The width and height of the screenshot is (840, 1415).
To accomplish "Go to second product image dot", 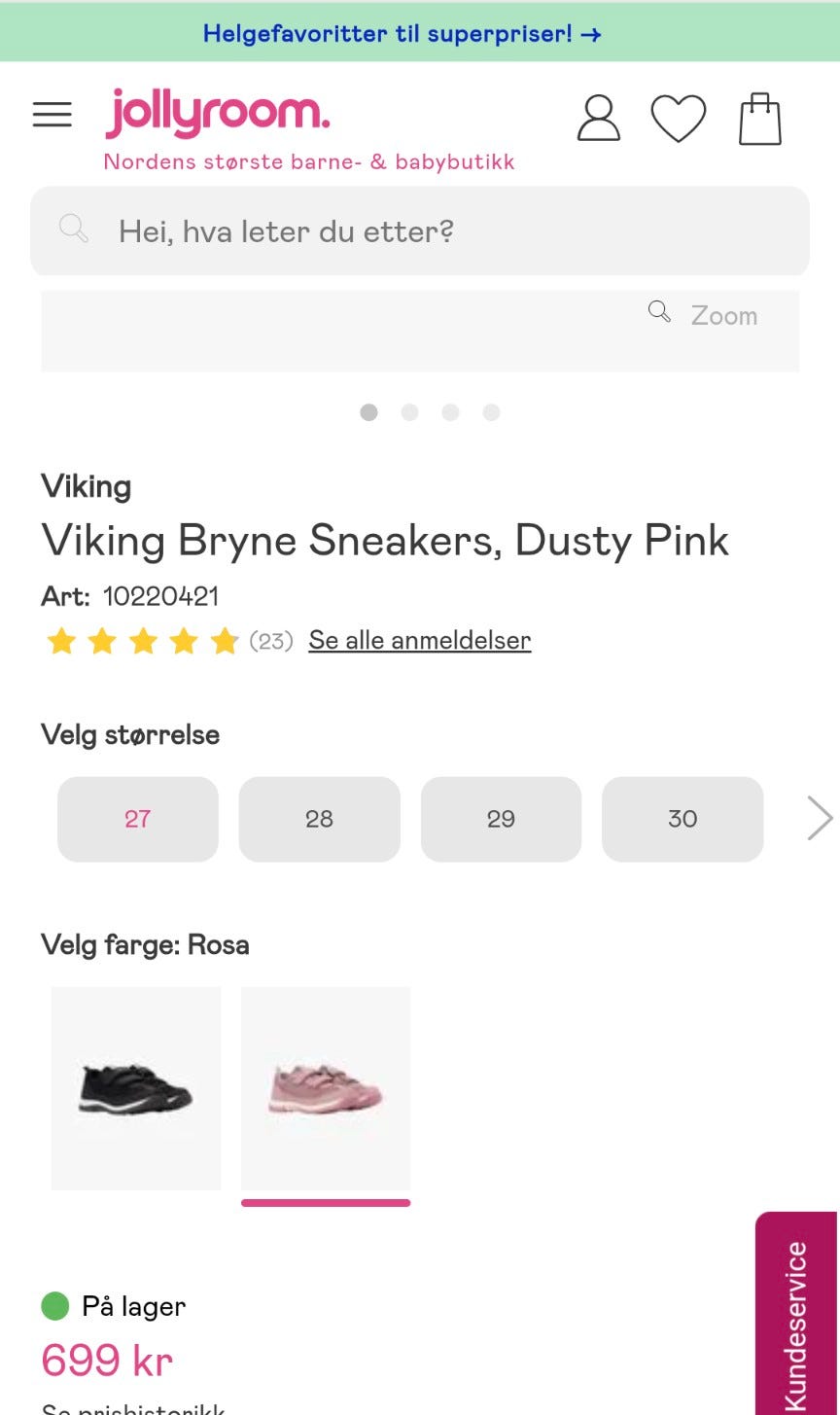I will (x=409, y=412).
